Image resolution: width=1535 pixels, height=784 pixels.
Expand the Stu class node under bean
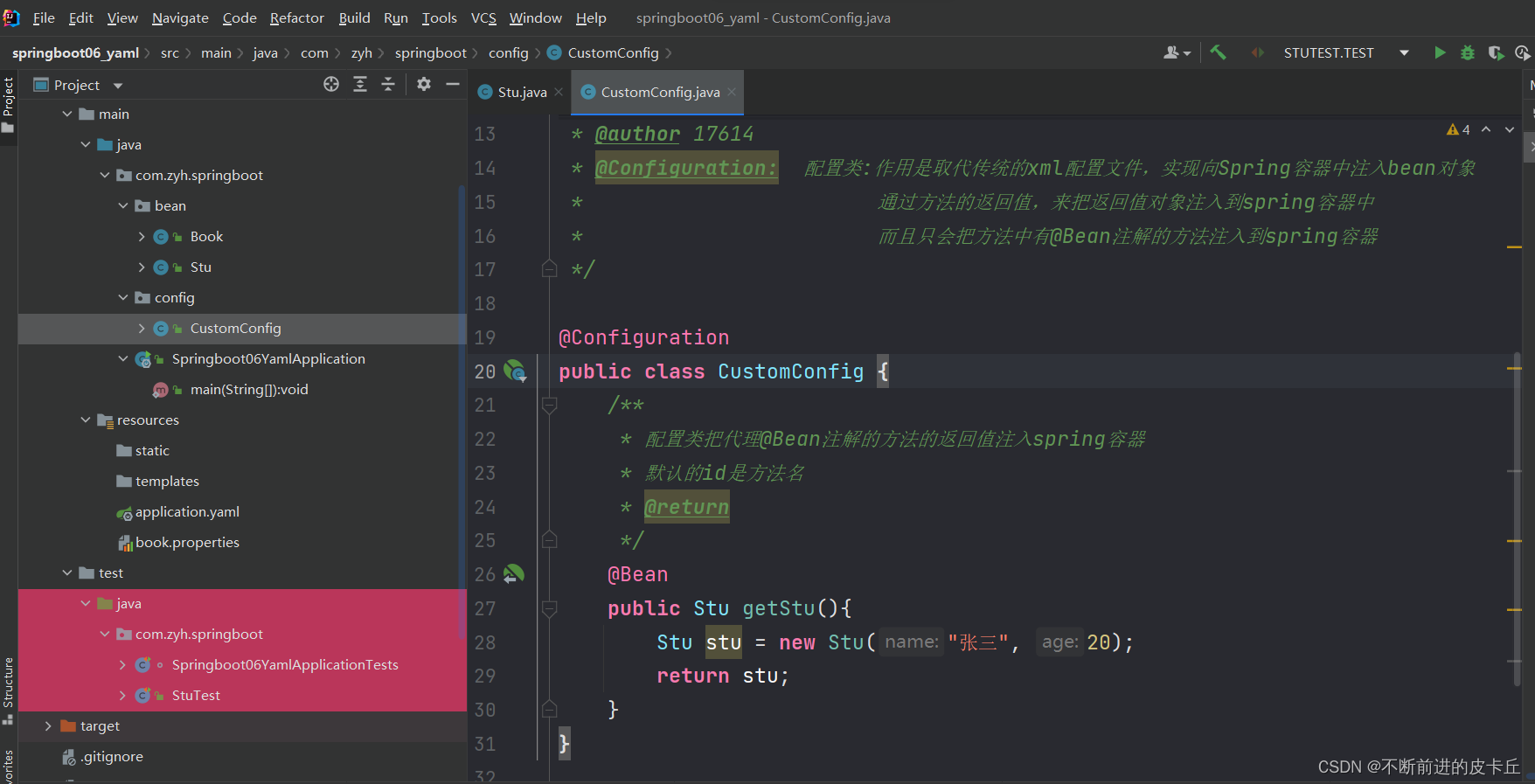142,267
